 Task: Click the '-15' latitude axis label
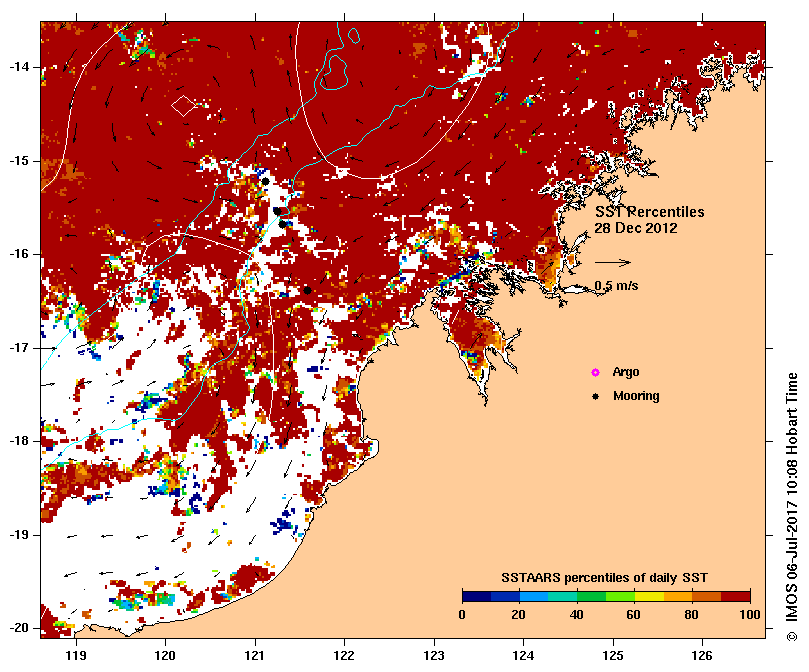[19, 161]
